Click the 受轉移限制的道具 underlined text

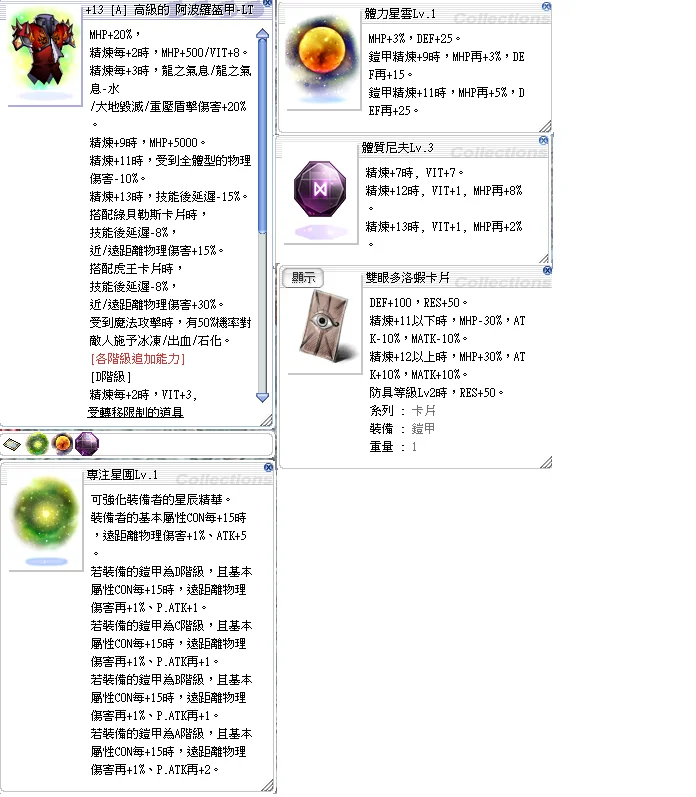pos(135,412)
